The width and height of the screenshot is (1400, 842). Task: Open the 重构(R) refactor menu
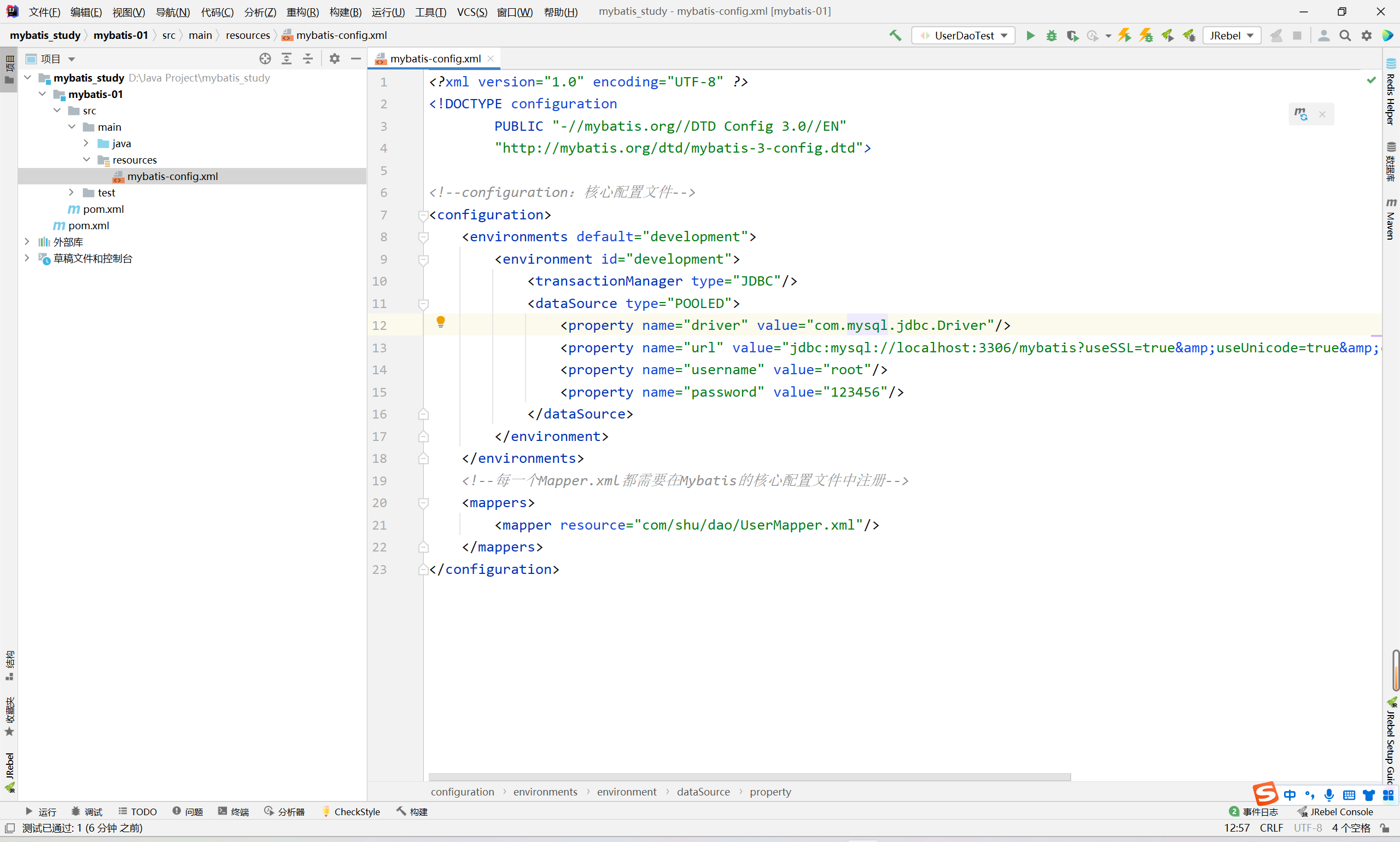point(302,12)
